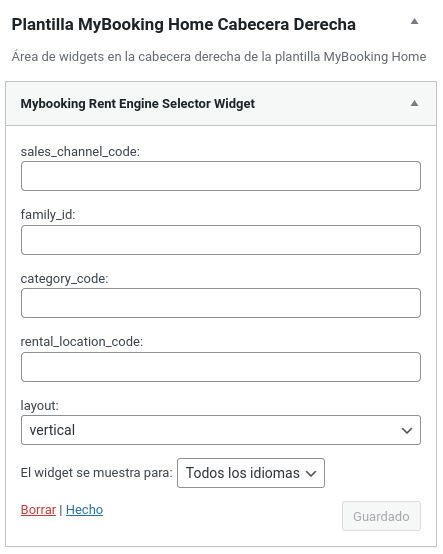443x554 pixels.
Task: Delete the widget with the Borrar link
Action: coord(39,509)
